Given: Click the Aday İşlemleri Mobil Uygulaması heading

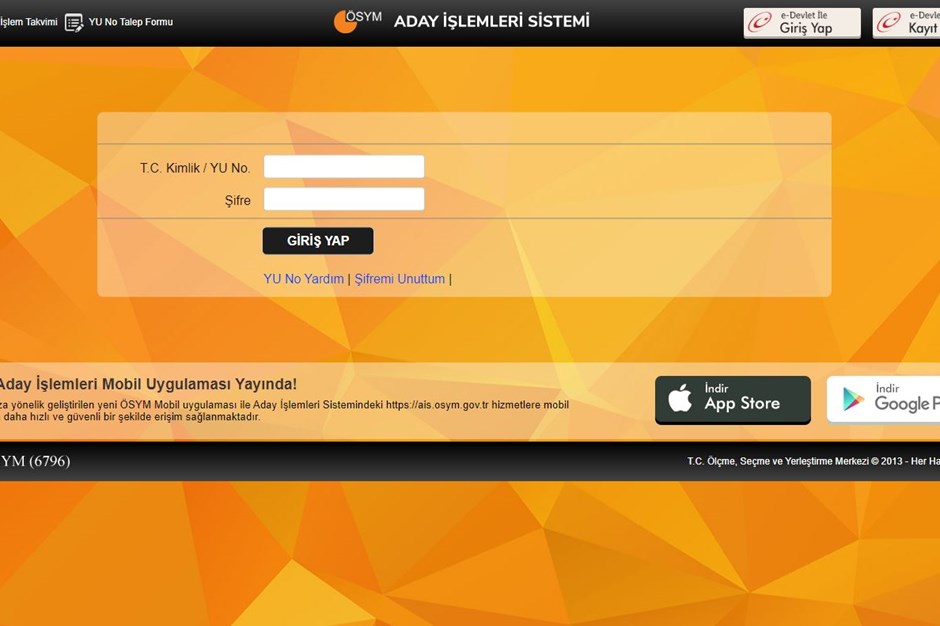Looking at the screenshot, I should [x=148, y=384].
